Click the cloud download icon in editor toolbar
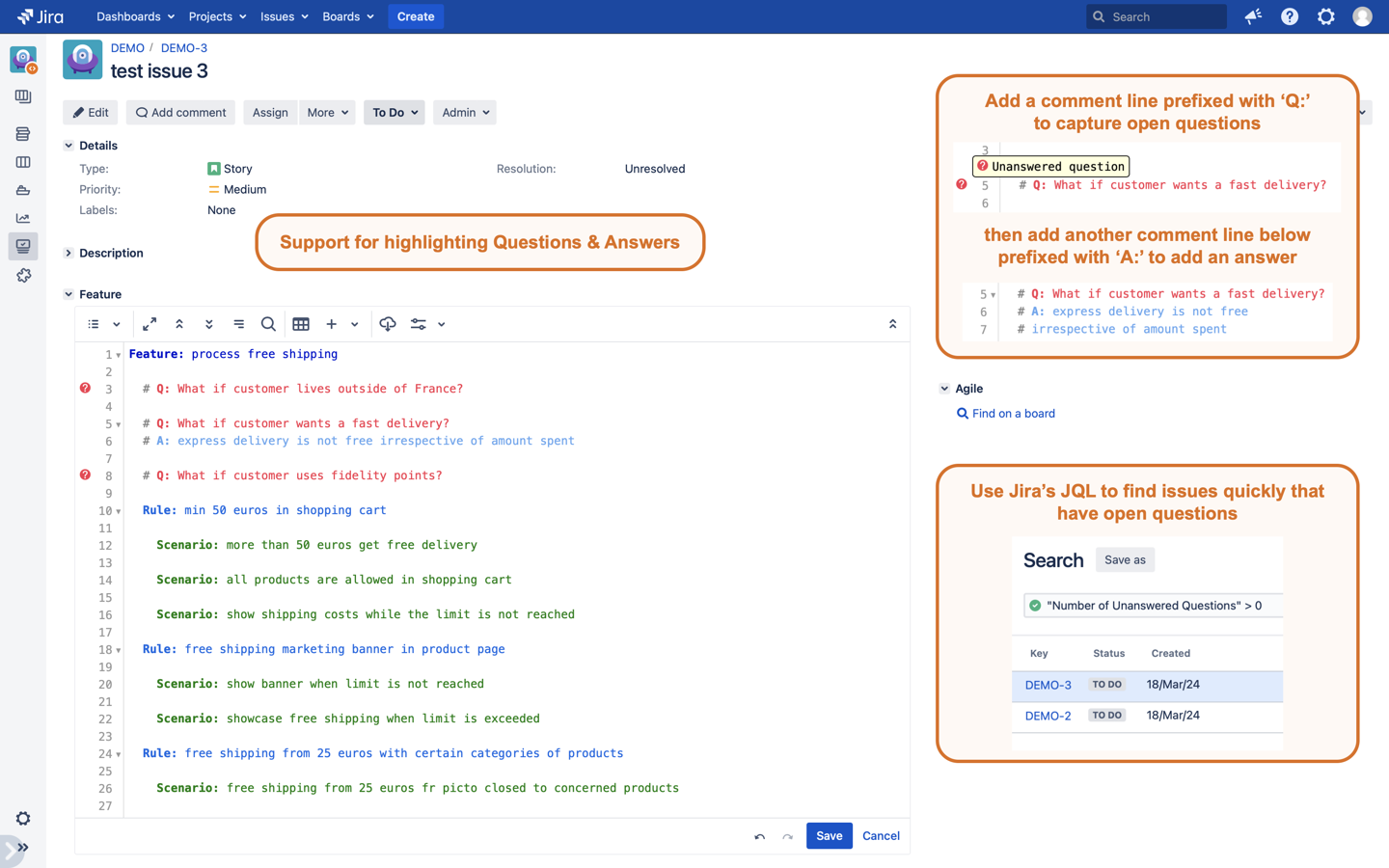Screen dimensions: 1389x868 pos(388,324)
